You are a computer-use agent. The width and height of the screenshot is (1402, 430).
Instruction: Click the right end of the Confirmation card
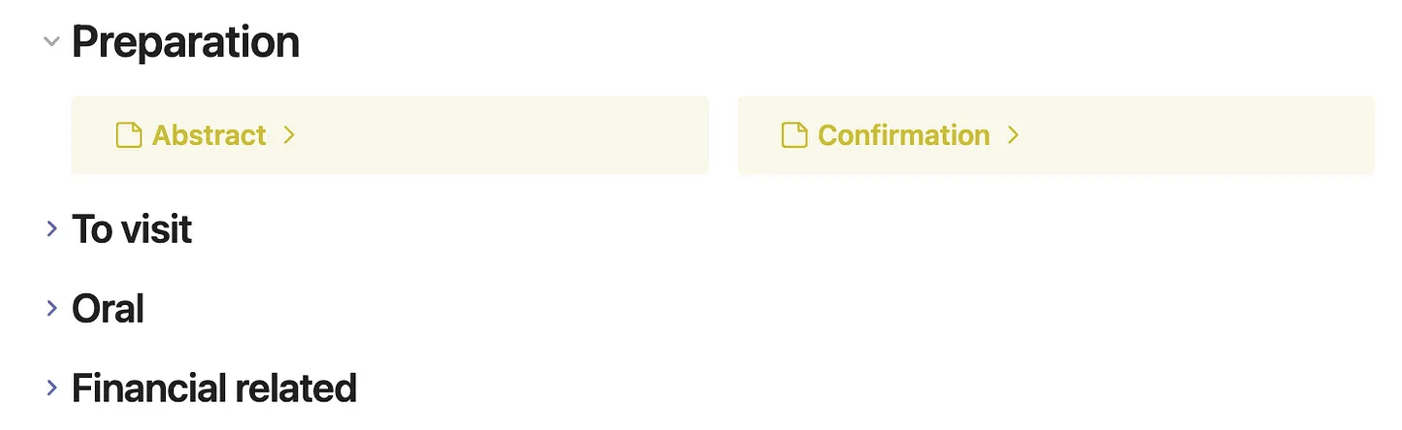click(1356, 135)
